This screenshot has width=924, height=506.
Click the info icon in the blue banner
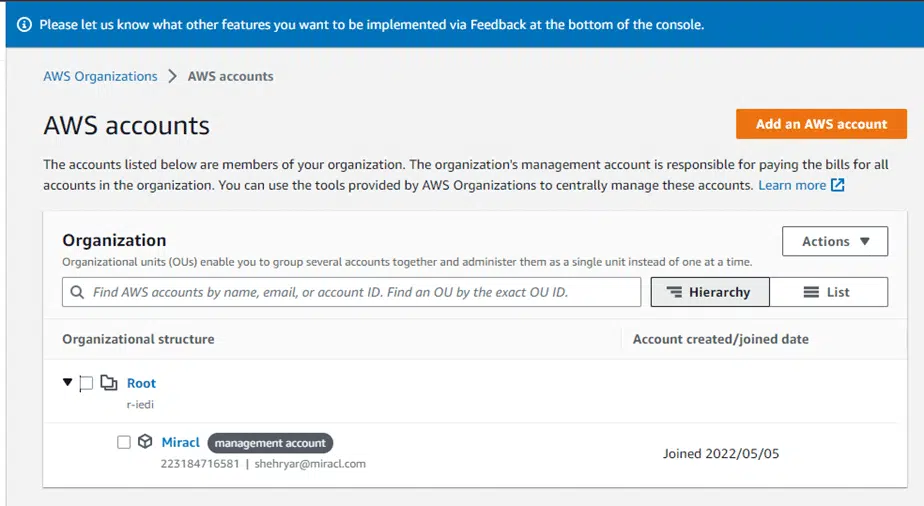pos(24,25)
